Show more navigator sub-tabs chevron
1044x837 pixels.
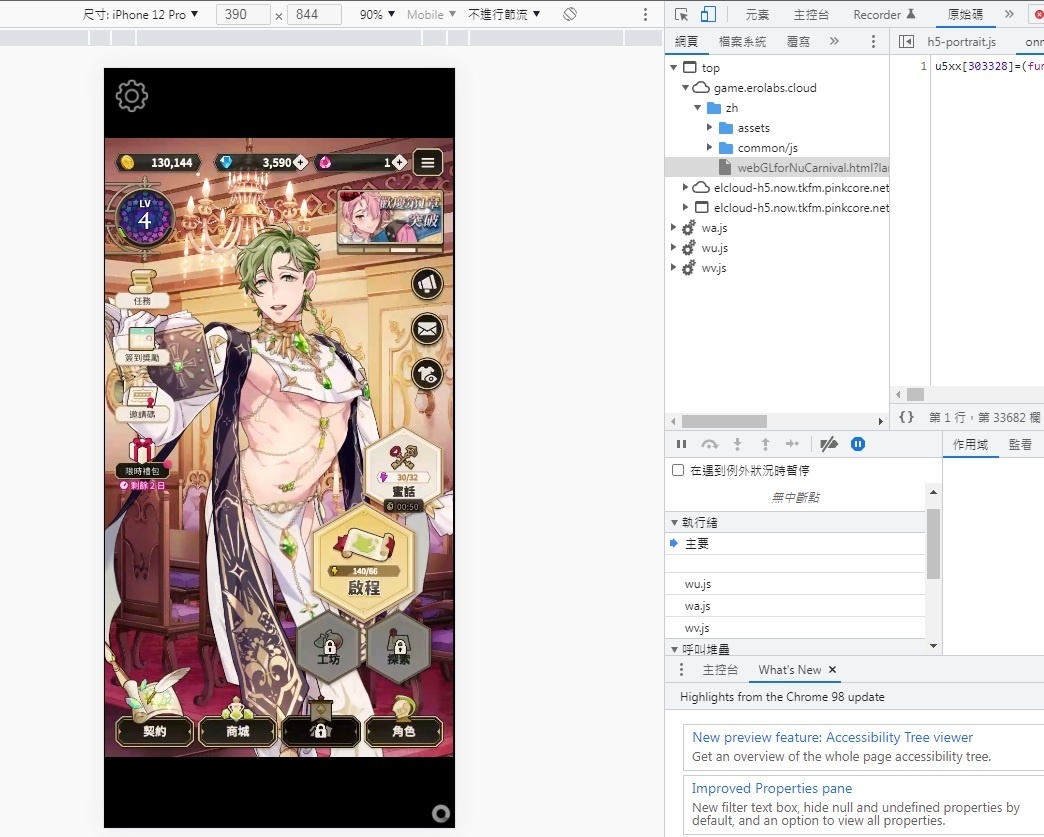click(834, 41)
